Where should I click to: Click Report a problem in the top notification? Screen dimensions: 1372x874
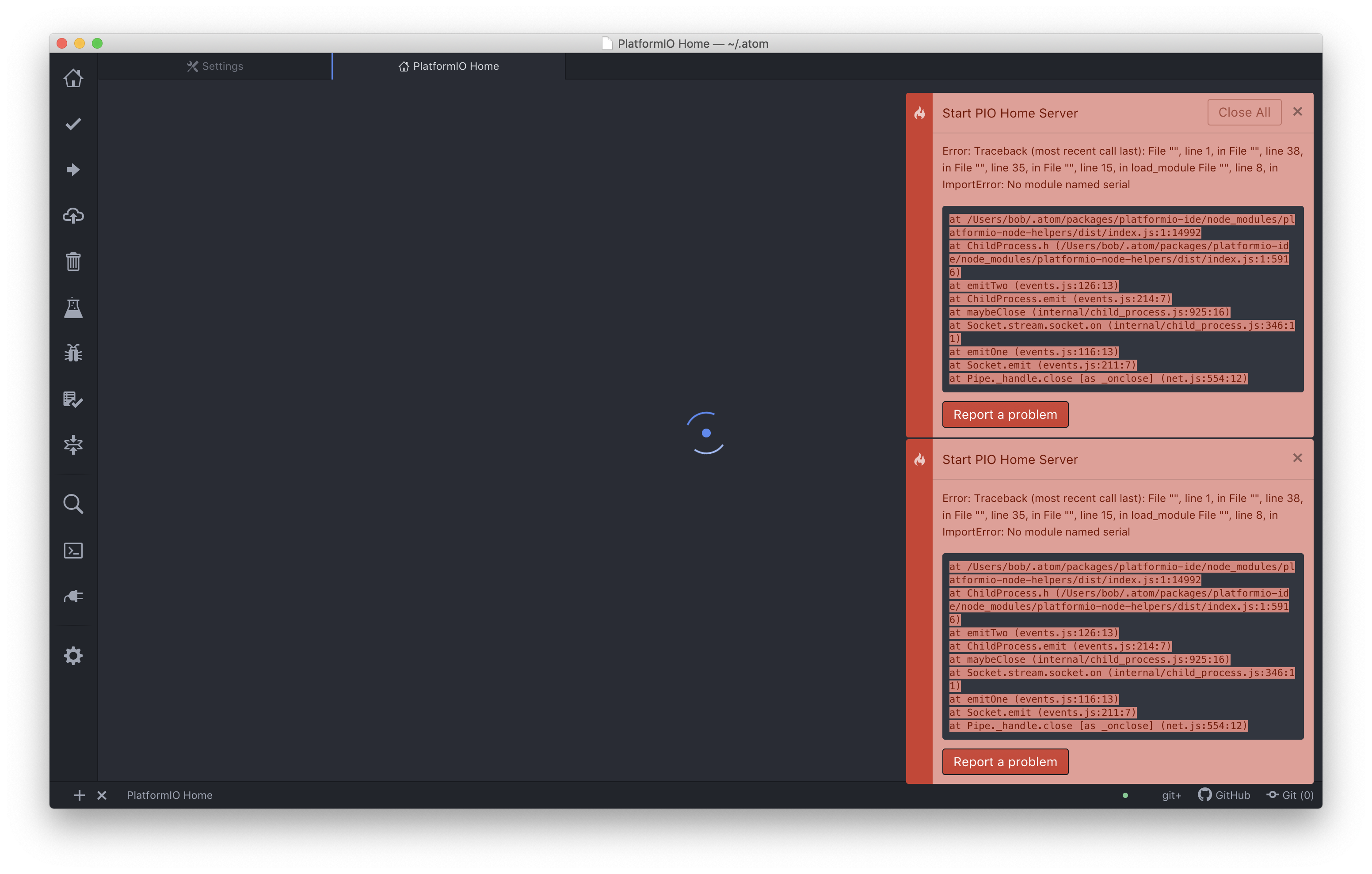pyautogui.click(x=1005, y=414)
